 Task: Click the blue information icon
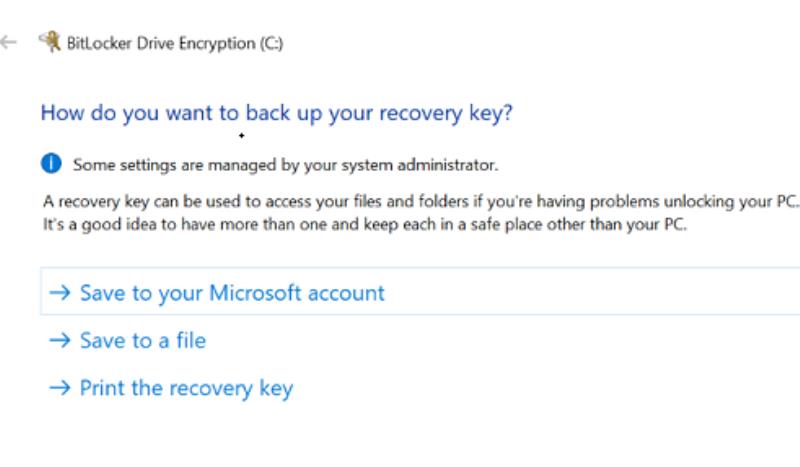coord(51,164)
